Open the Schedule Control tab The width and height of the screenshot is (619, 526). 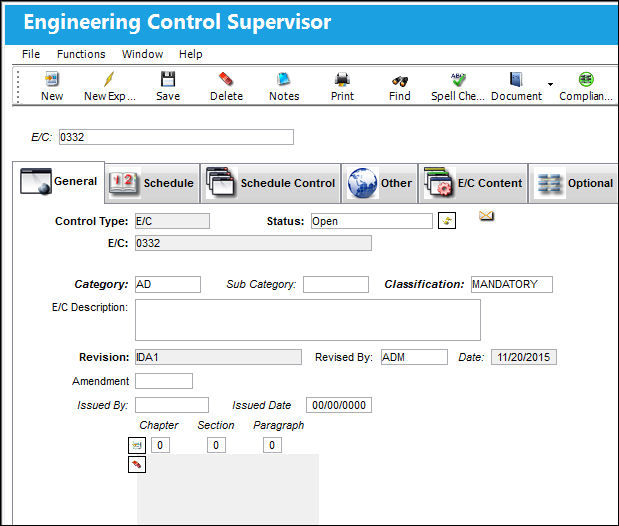270,183
